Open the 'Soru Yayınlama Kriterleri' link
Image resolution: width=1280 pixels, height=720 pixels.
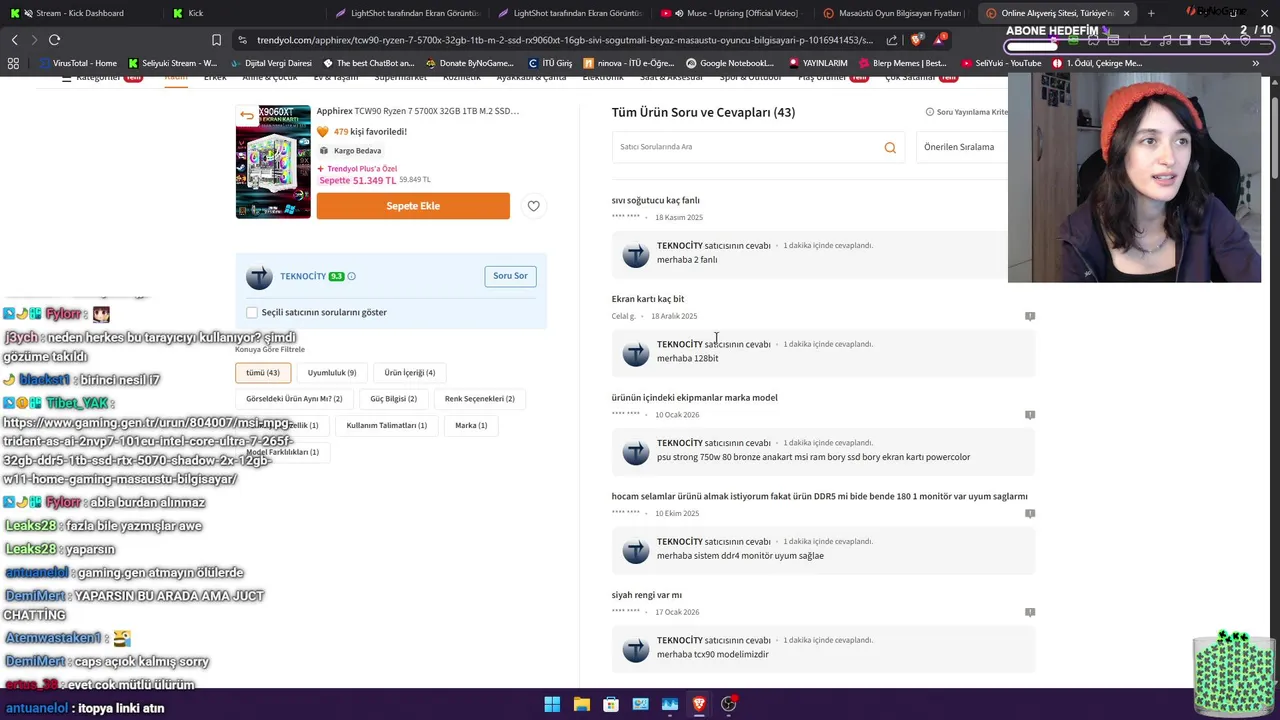pyautogui.click(x=972, y=112)
